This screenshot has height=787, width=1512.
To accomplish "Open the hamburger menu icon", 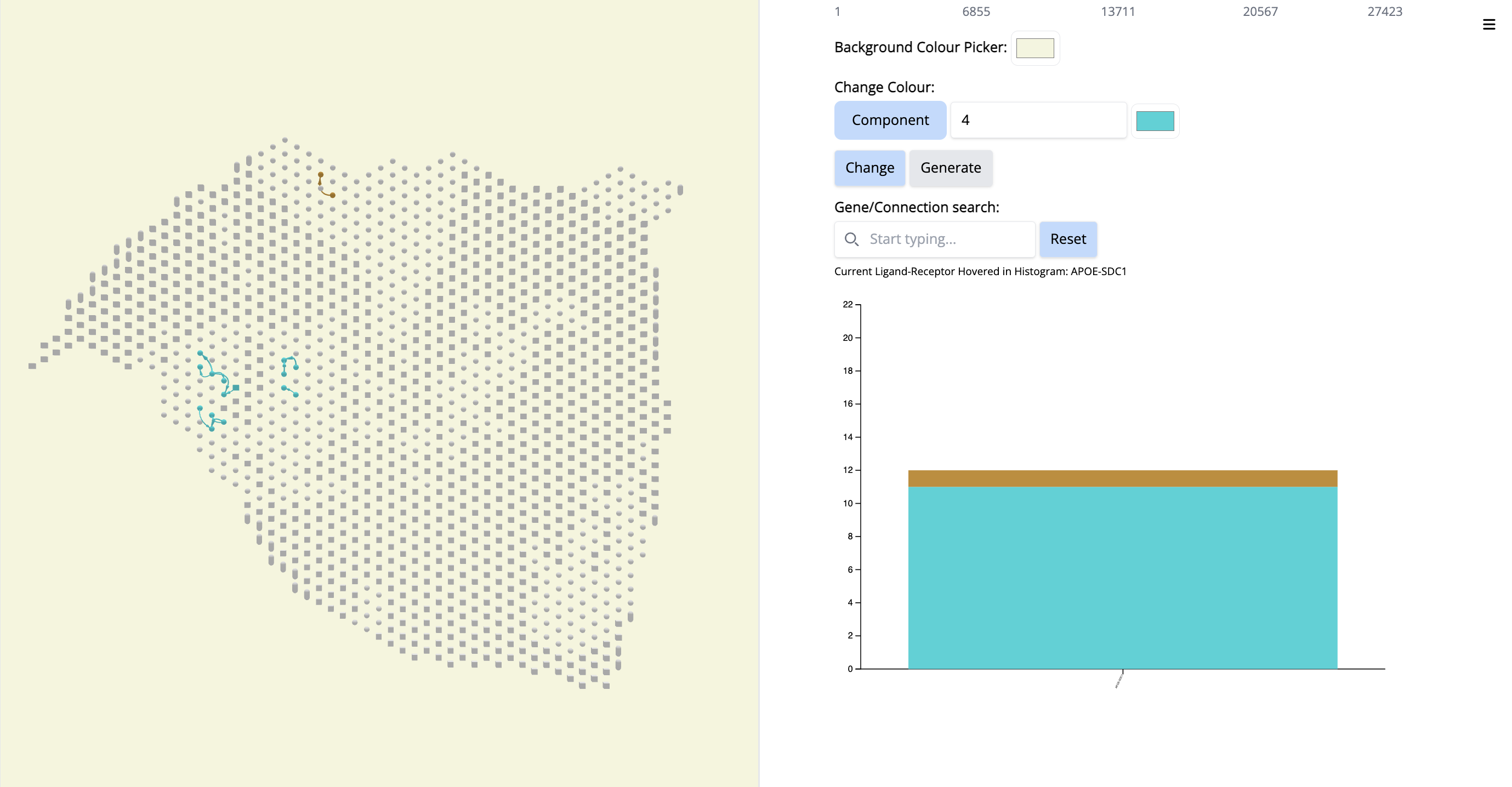I will tap(1488, 25).
